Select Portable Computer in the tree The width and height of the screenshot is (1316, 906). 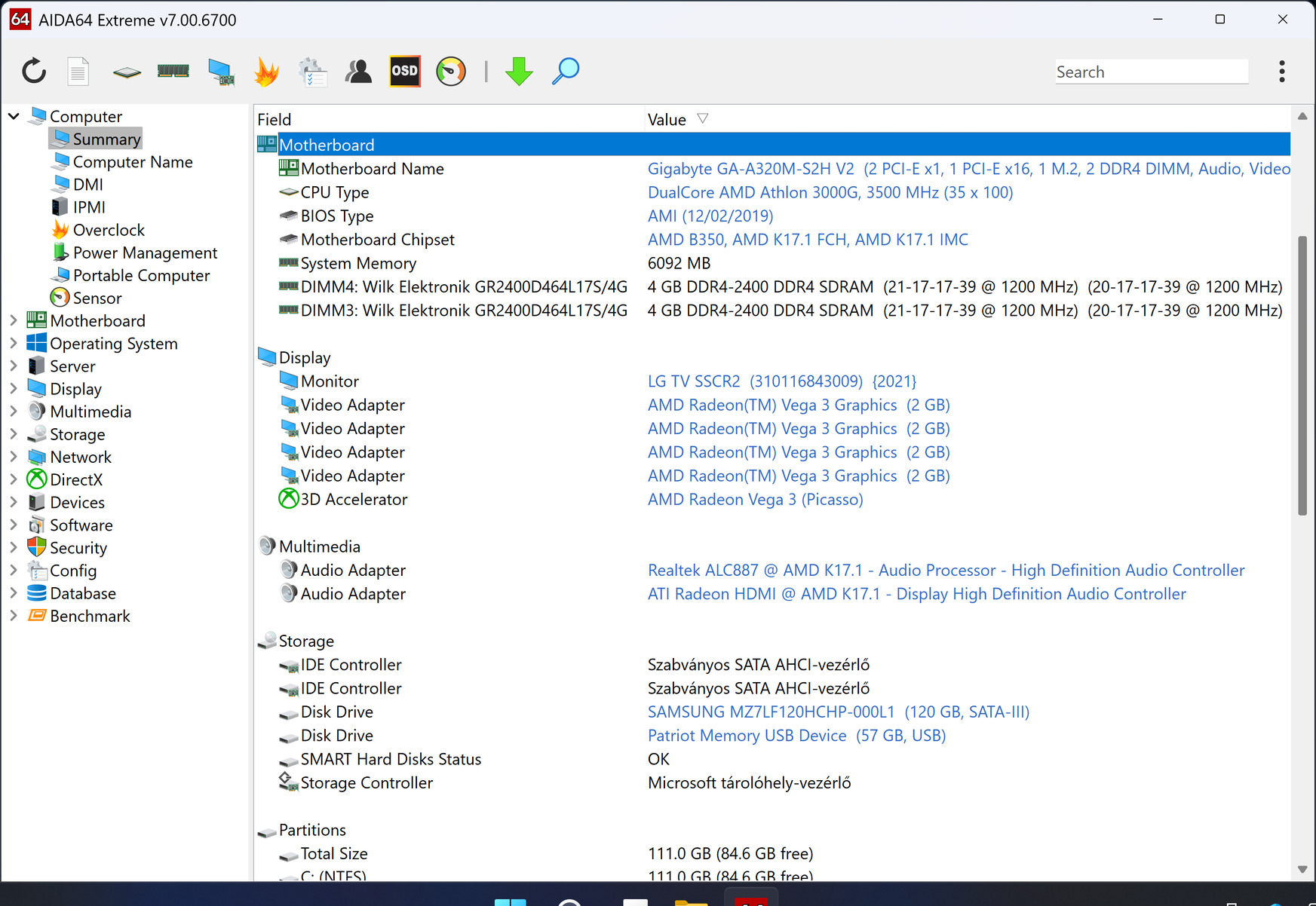pos(142,275)
